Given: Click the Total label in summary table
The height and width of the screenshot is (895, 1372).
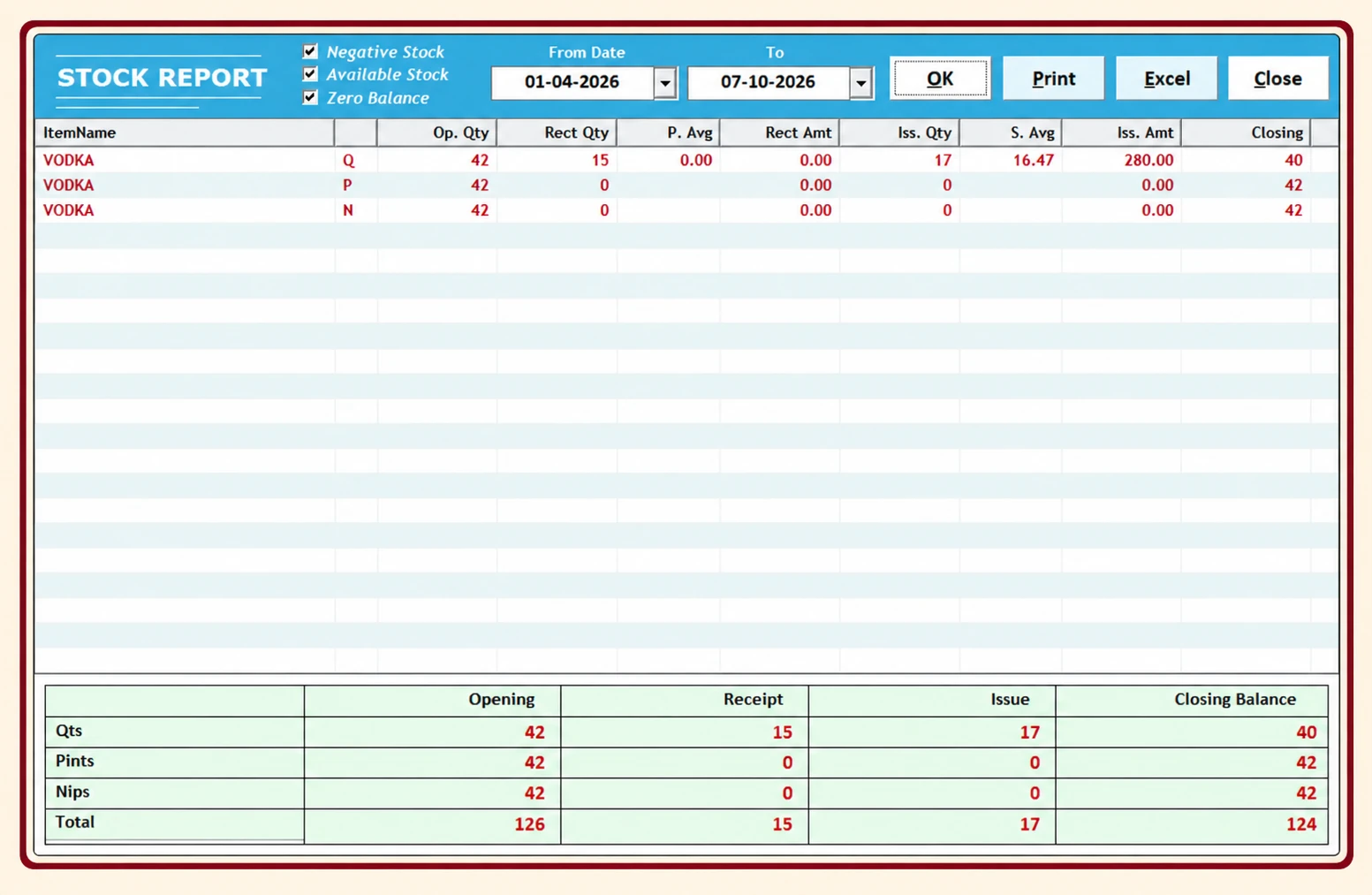Looking at the screenshot, I should pyautogui.click(x=74, y=822).
